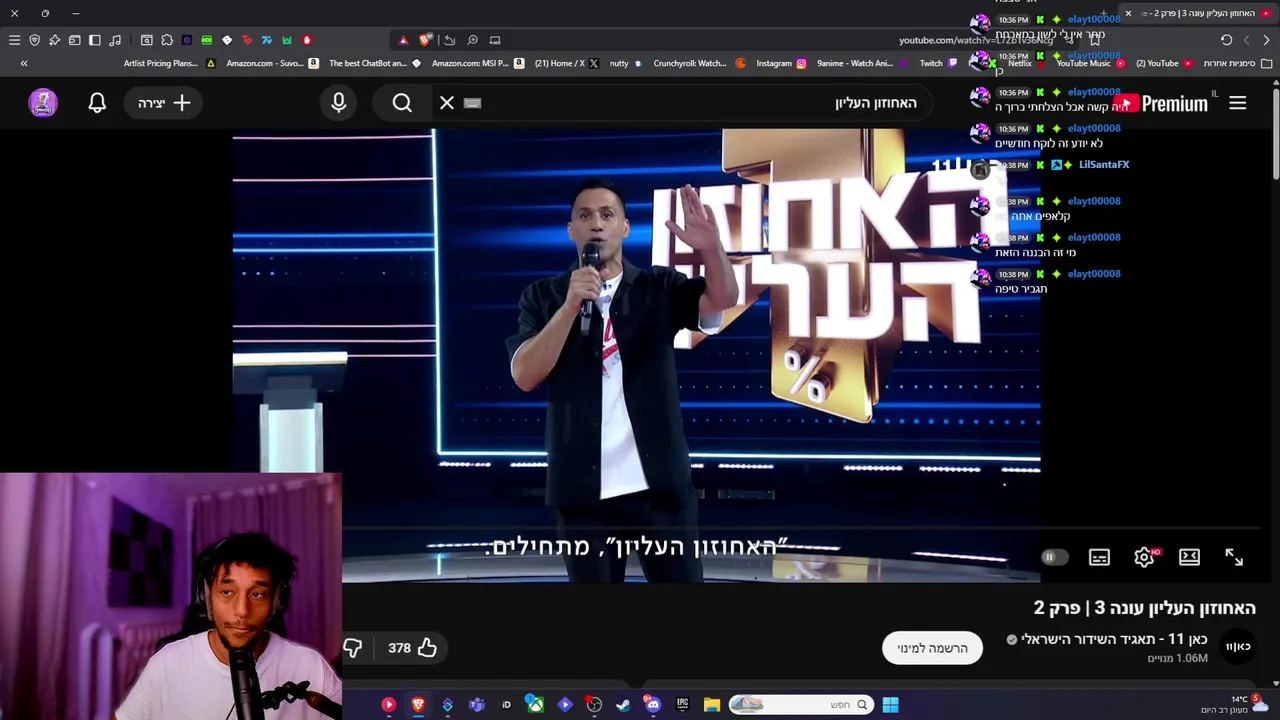1280x720 pixels.
Task: Open the YouTube account avatar menu
Action: (x=43, y=103)
